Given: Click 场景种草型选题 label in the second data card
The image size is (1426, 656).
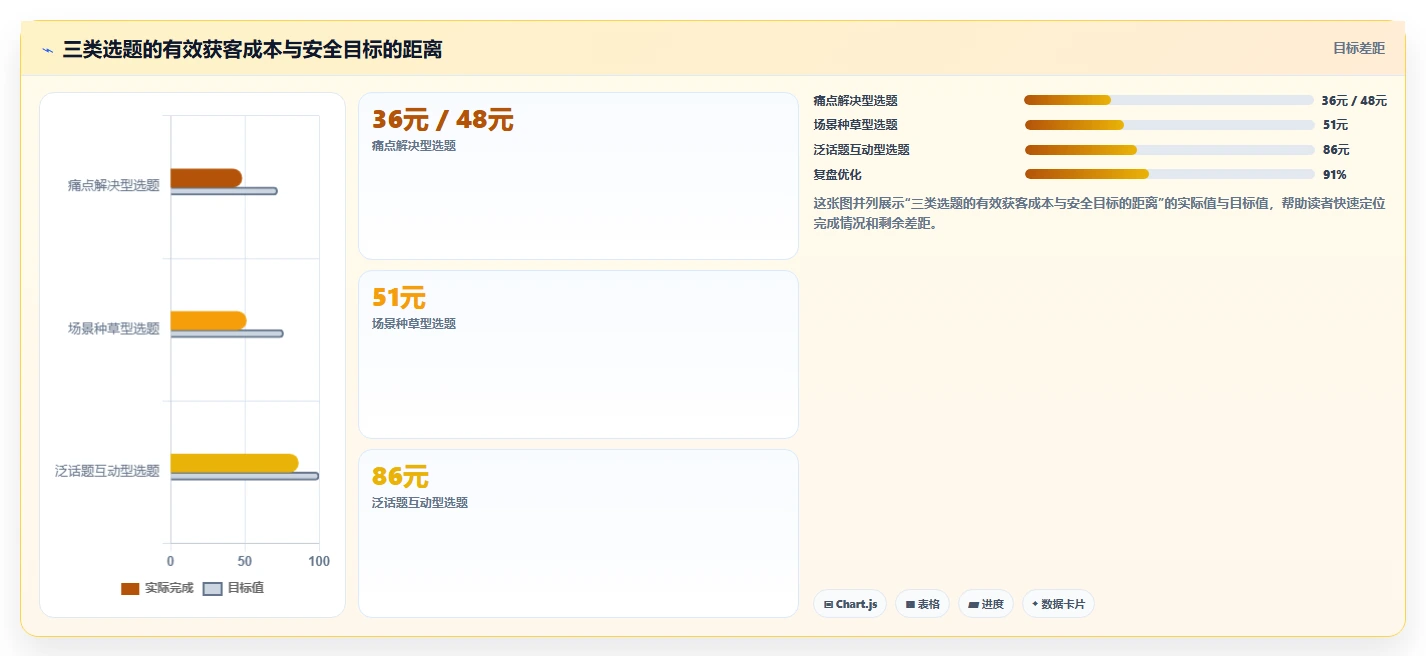Looking at the screenshot, I should (414, 324).
